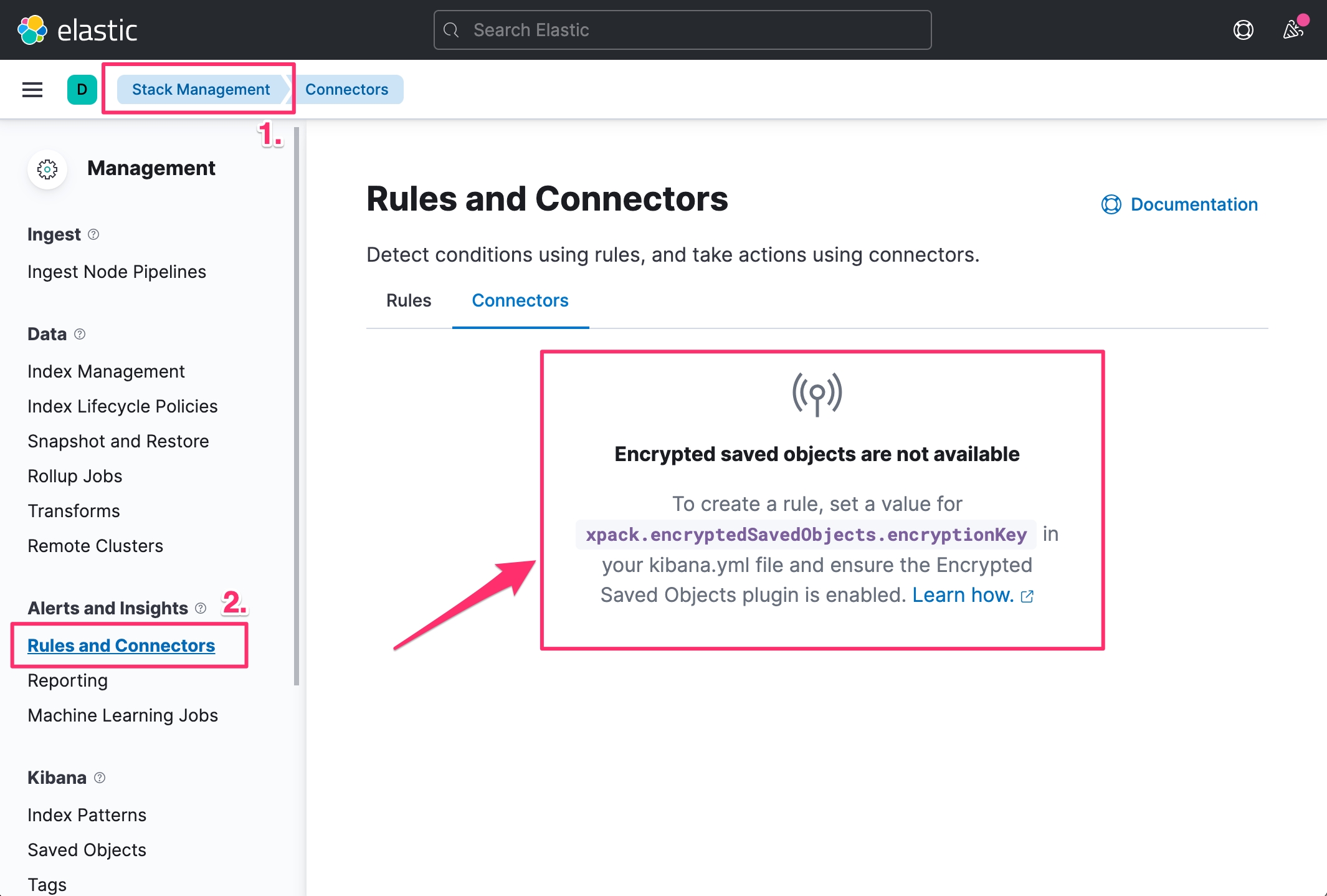This screenshot has height=896, width=1327.
Task: Click the Alerts and Insights help icon
Action: (201, 608)
